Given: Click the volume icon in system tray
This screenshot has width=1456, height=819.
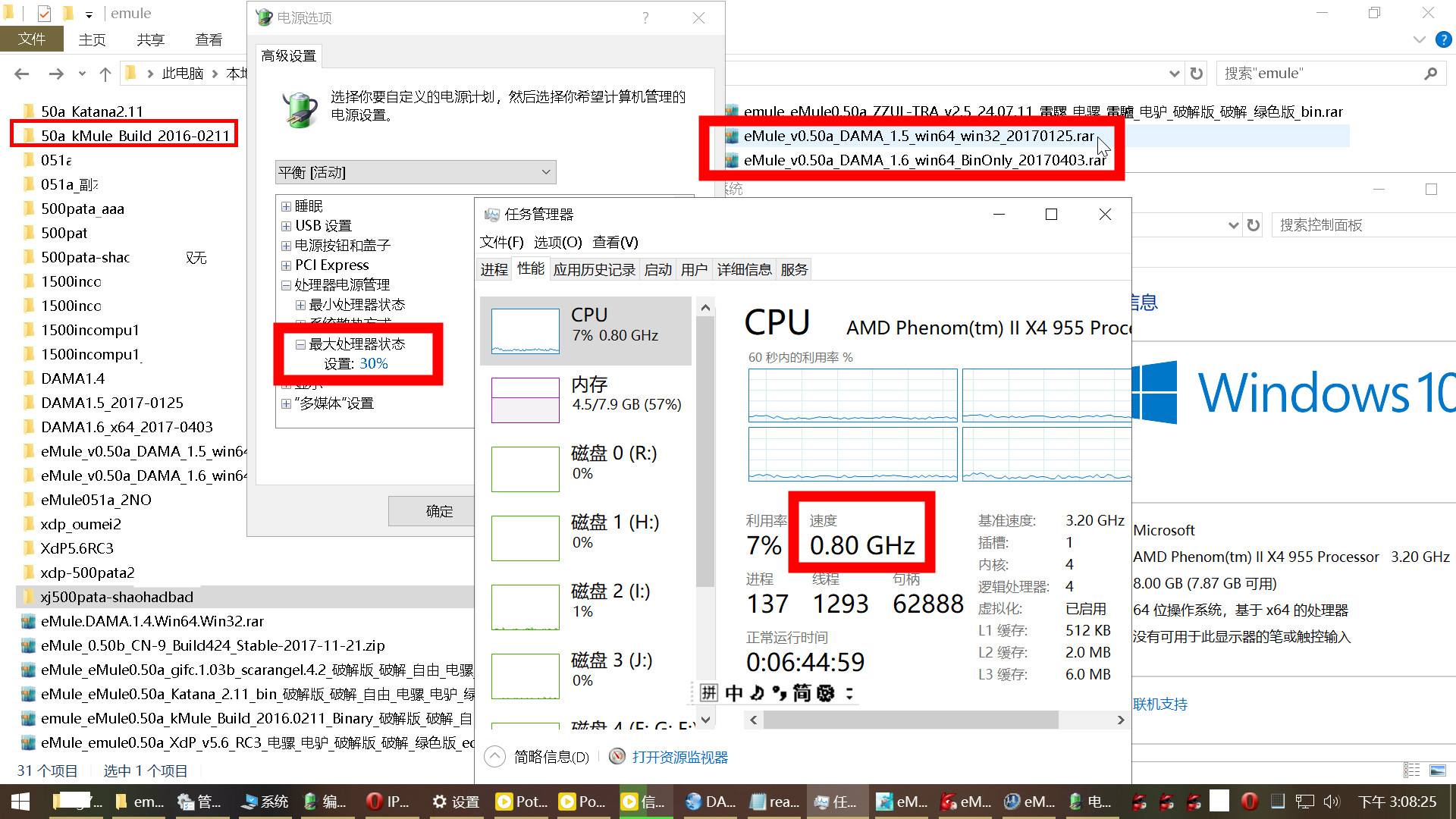Looking at the screenshot, I should point(1332,802).
